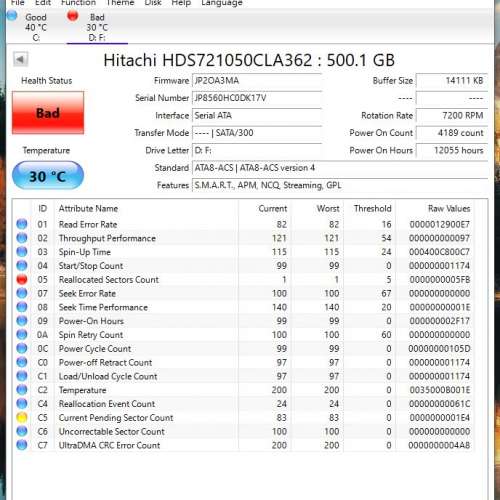Click the Drive Letter field D: F:
The image size is (500, 500).
tap(257, 150)
